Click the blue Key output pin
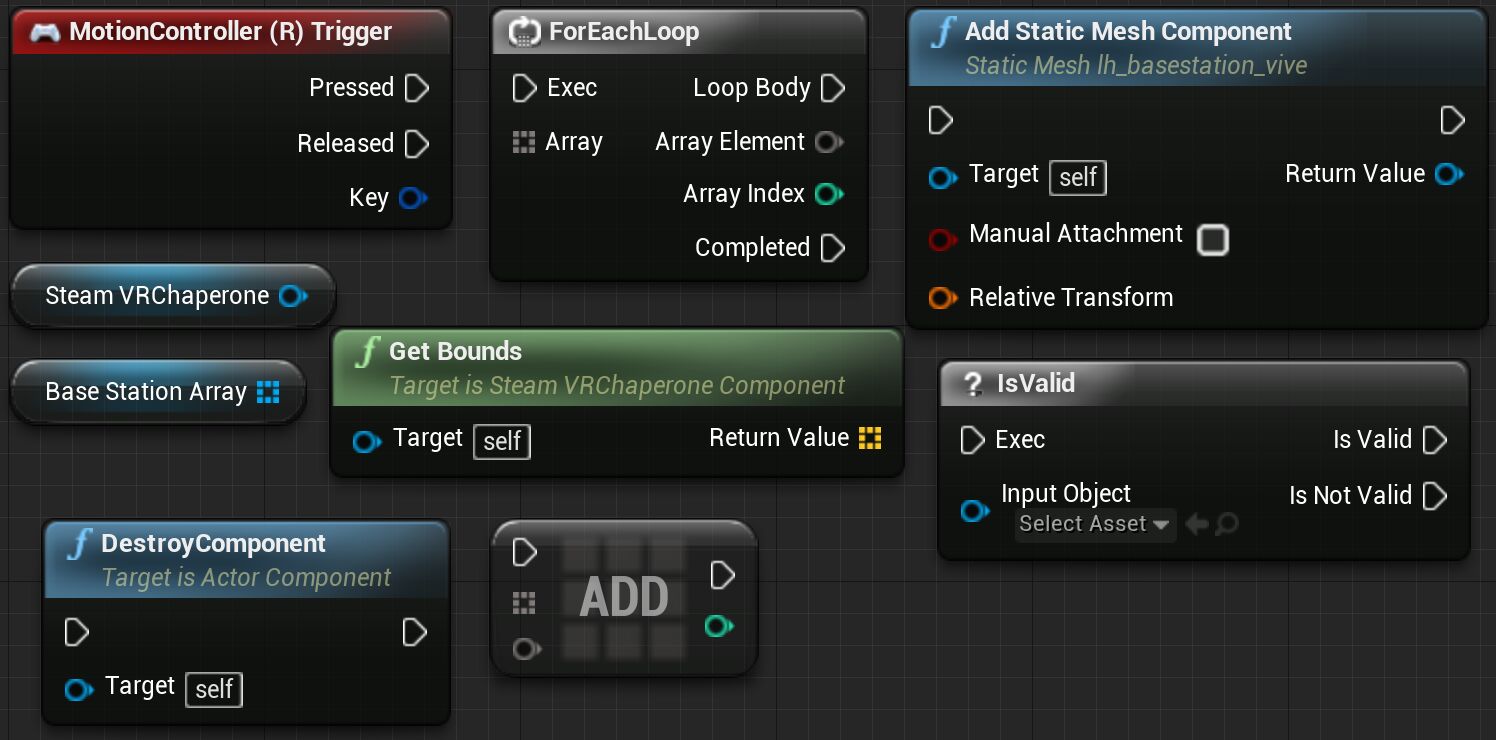 pyautogui.click(x=411, y=198)
